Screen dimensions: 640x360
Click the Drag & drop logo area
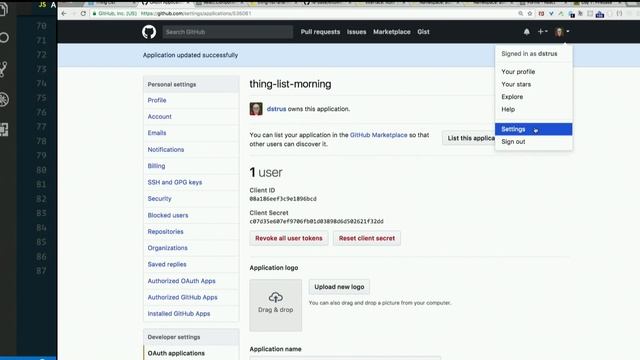point(276,305)
